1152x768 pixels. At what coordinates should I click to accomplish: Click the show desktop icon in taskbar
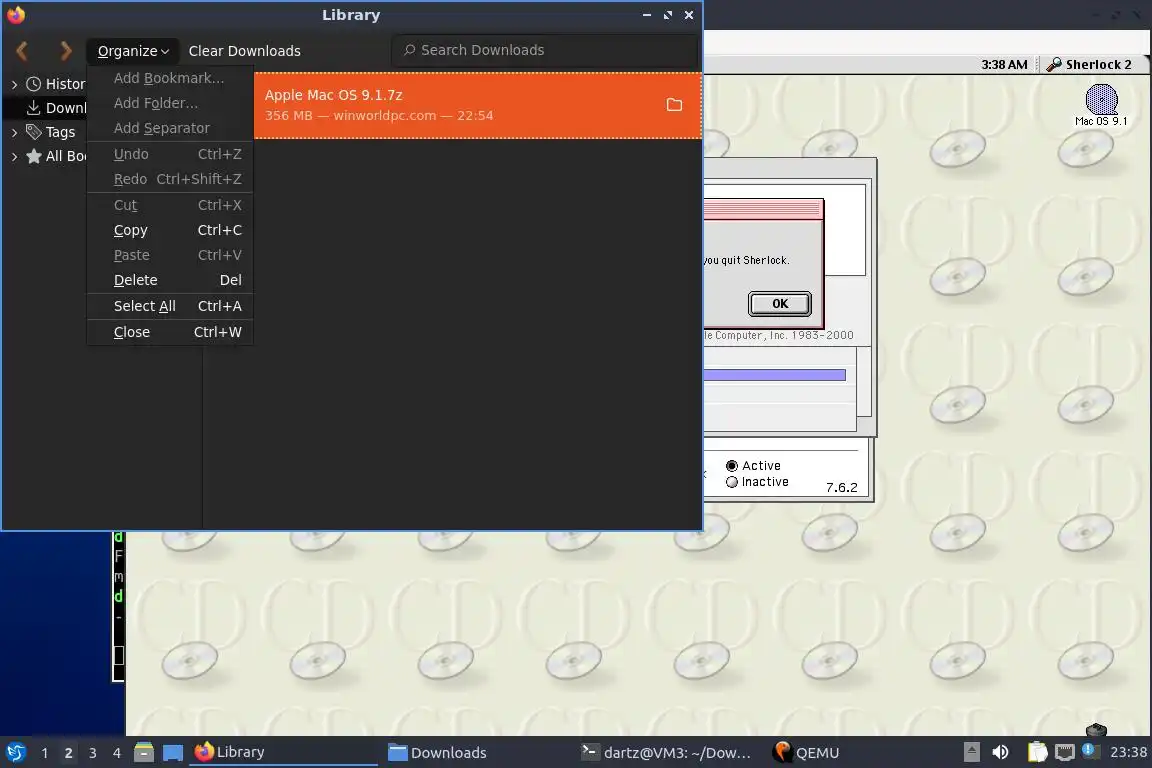coord(173,752)
